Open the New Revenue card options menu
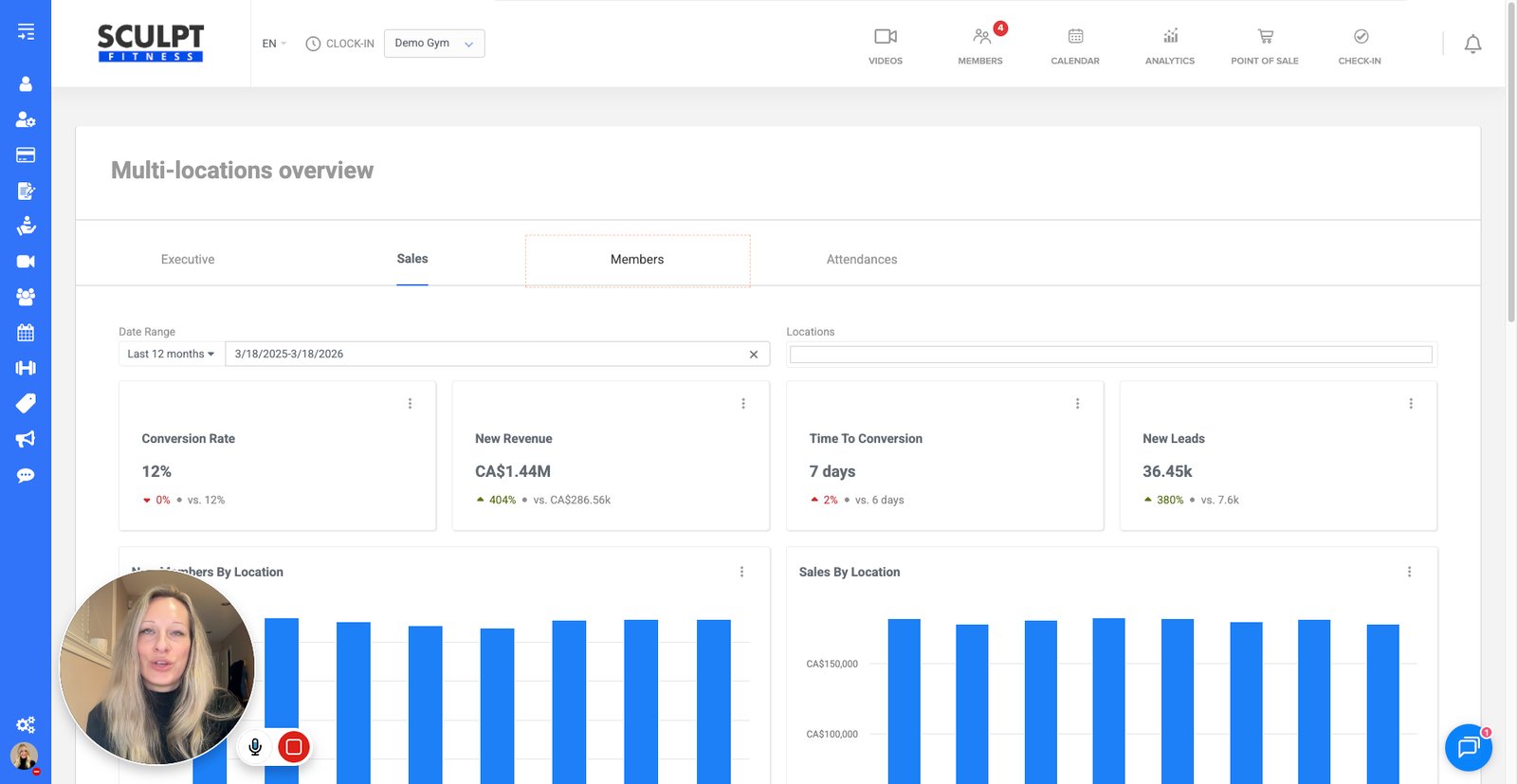The height and width of the screenshot is (784, 1517). [x=743, y=404]
